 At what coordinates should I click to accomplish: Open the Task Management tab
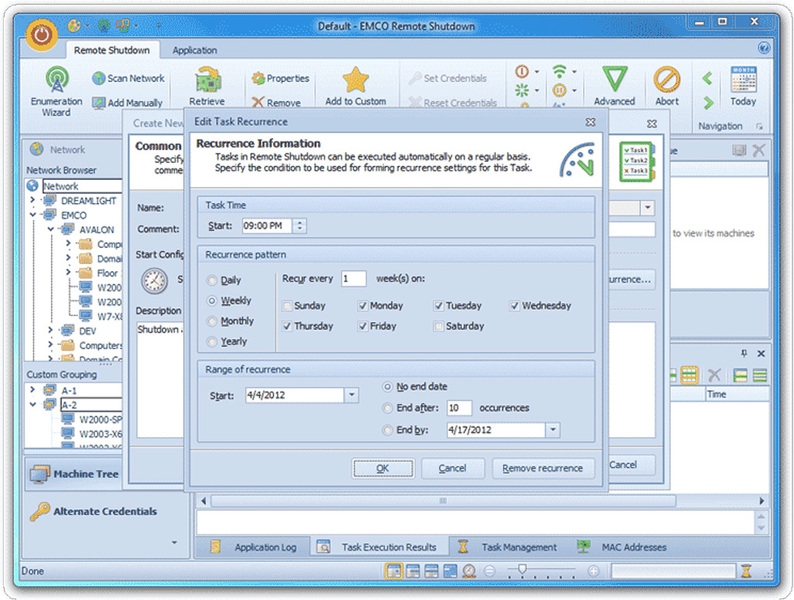[x=508, y=547]
